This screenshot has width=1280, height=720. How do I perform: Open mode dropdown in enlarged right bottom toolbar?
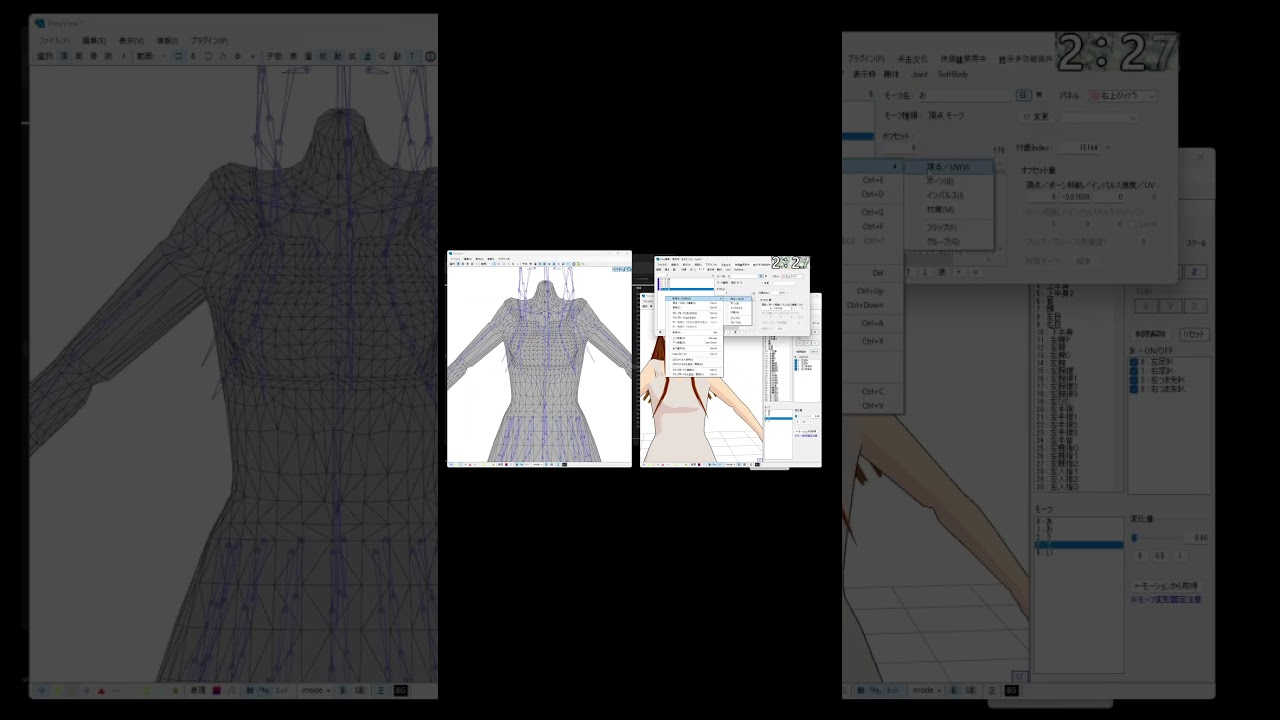(x=927, y=690)
